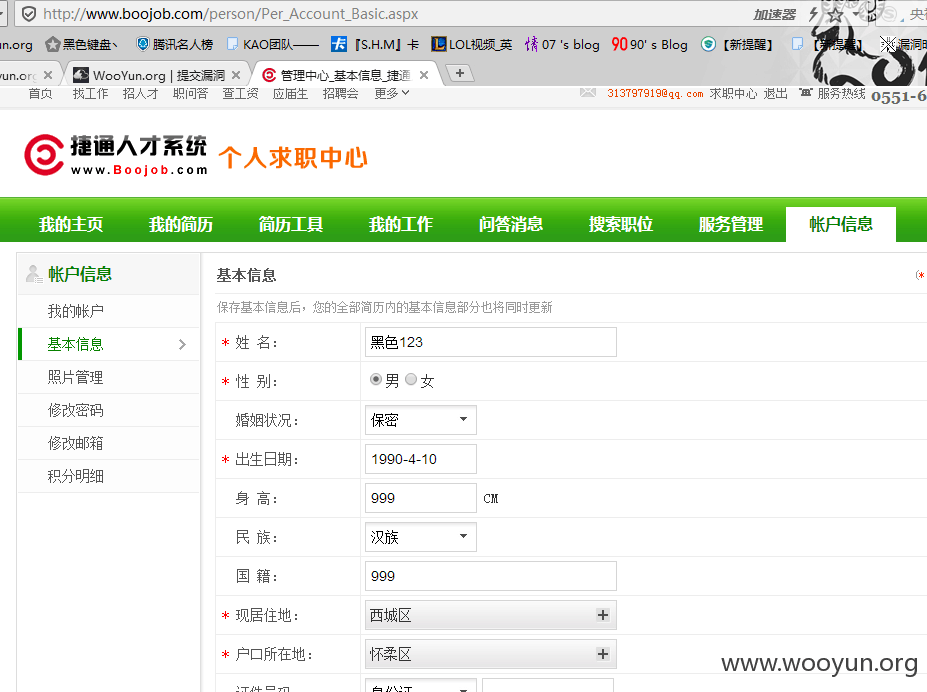The width and height of the screenshot is (927, 692).
Task: Click 找工作 in top nav
Action: click(90, 93)
